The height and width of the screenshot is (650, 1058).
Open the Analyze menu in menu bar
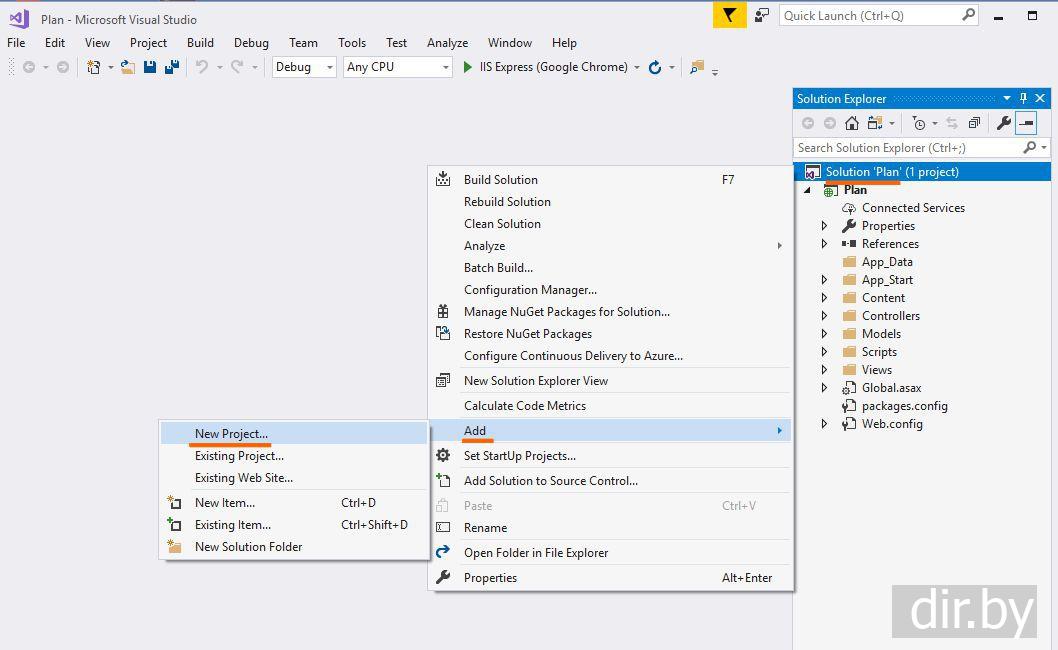coord(447,43)
